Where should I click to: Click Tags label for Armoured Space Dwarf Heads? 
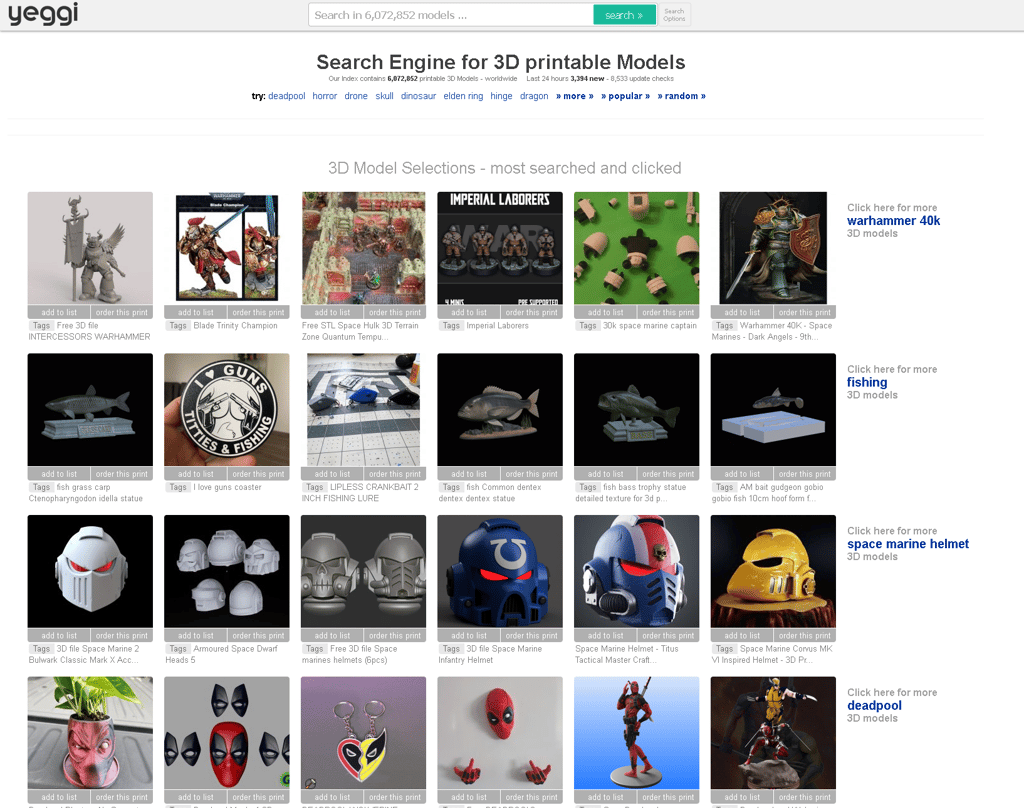(x=178, y=649)
